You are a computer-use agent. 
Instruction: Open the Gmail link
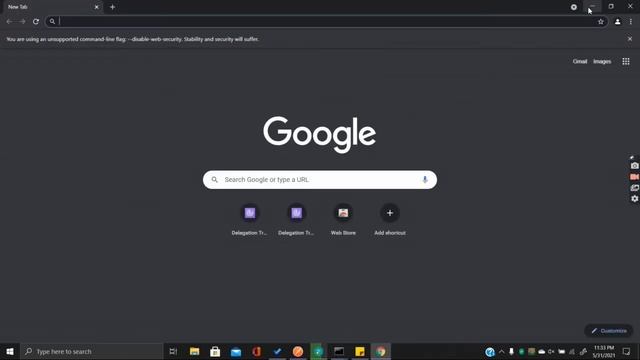pyautogui.click(x=580, y=62)
